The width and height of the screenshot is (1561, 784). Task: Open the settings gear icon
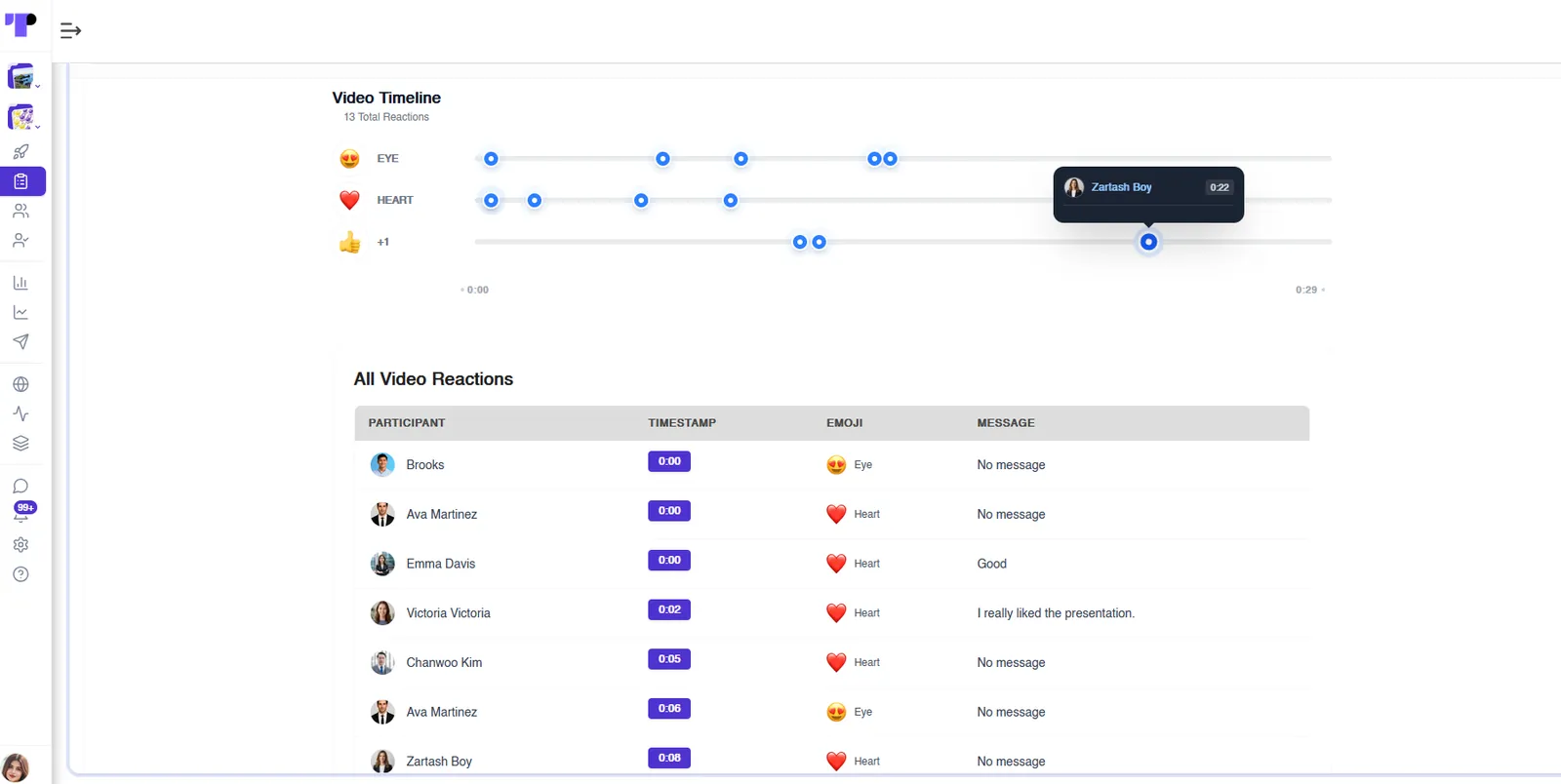[20, 545]
